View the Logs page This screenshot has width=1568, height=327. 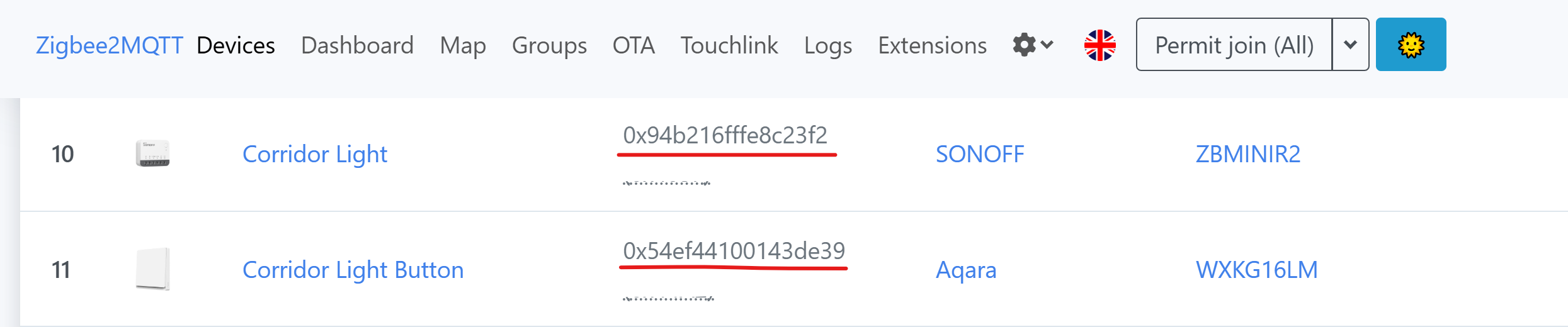coord(828,45)
